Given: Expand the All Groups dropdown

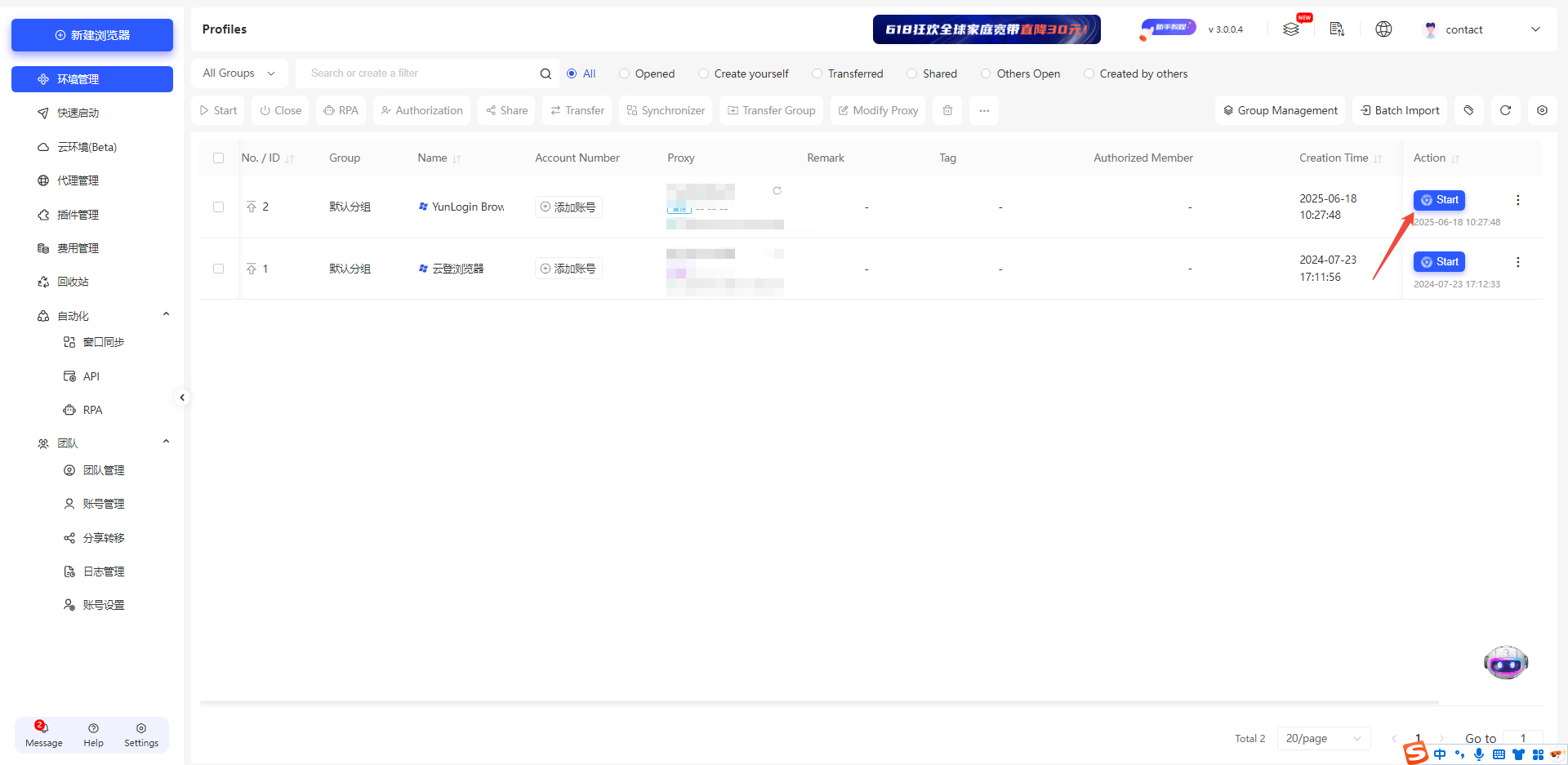Looking at the screenshot, I should [238, 73].
